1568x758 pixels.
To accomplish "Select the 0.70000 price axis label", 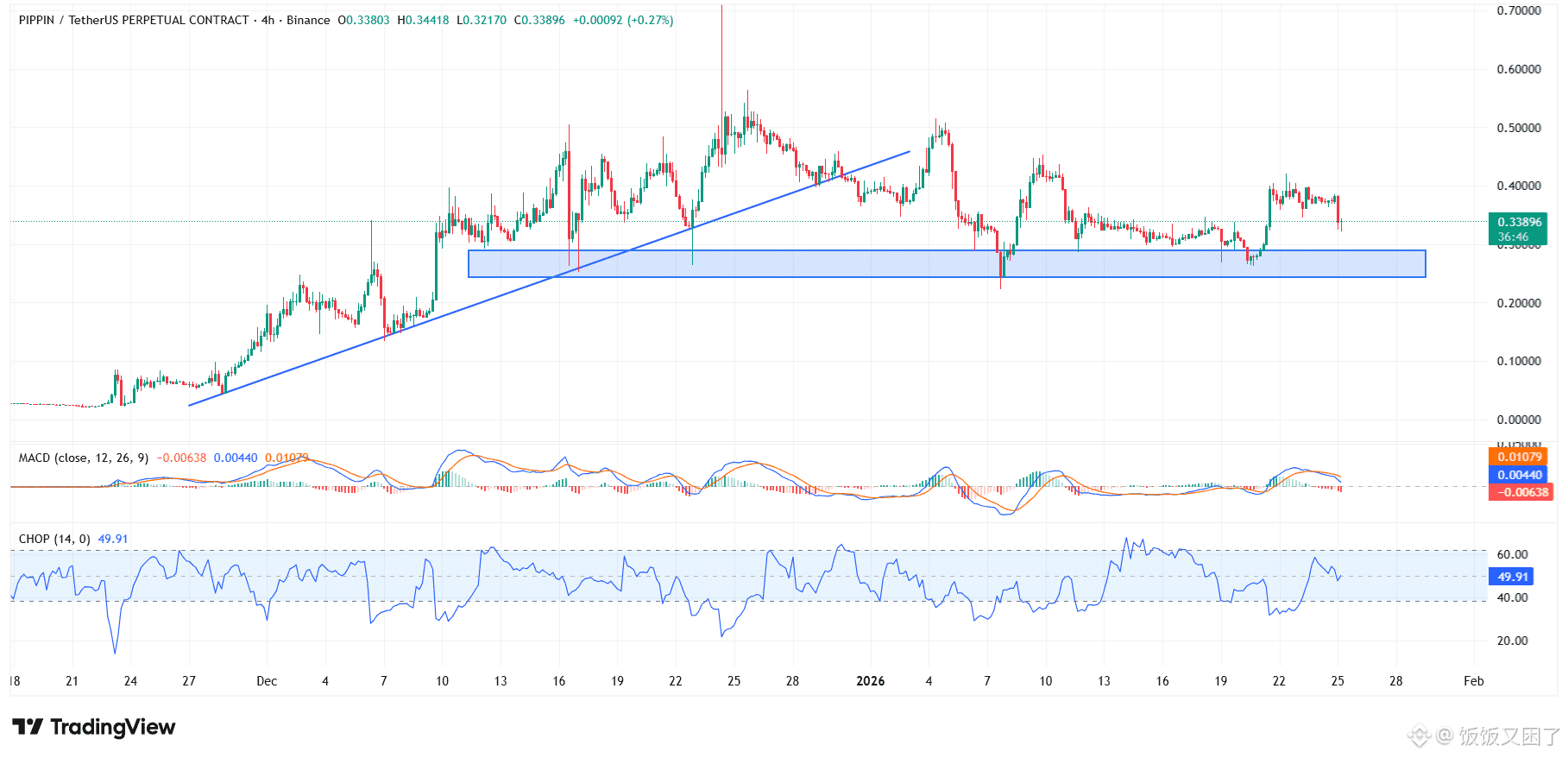I will tap(1519, 10).
